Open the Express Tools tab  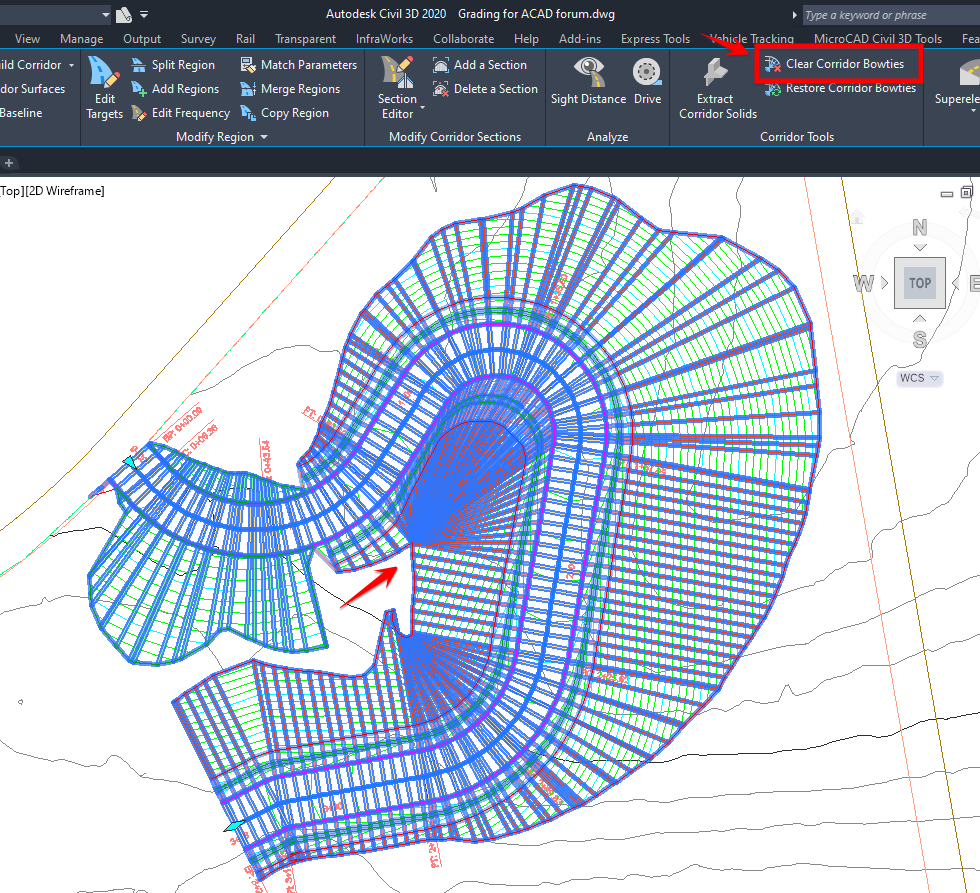pyautogui.click(x=654, y=38)
